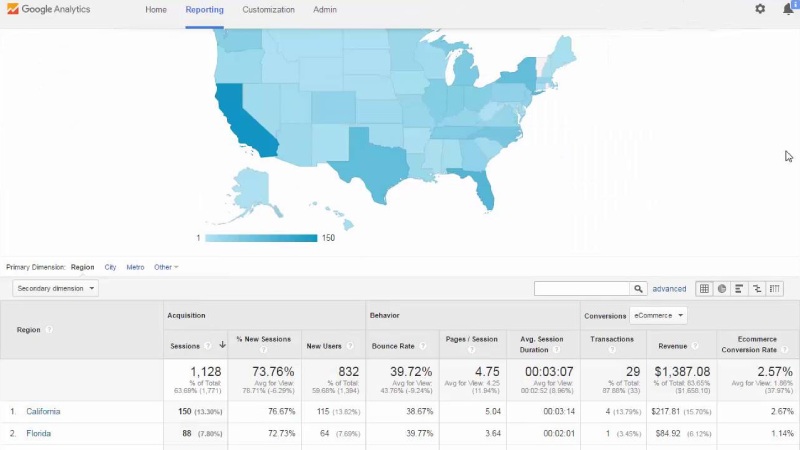Open help icon next to Avg. Session Duration
800x450 pixels.
[557, 350]
